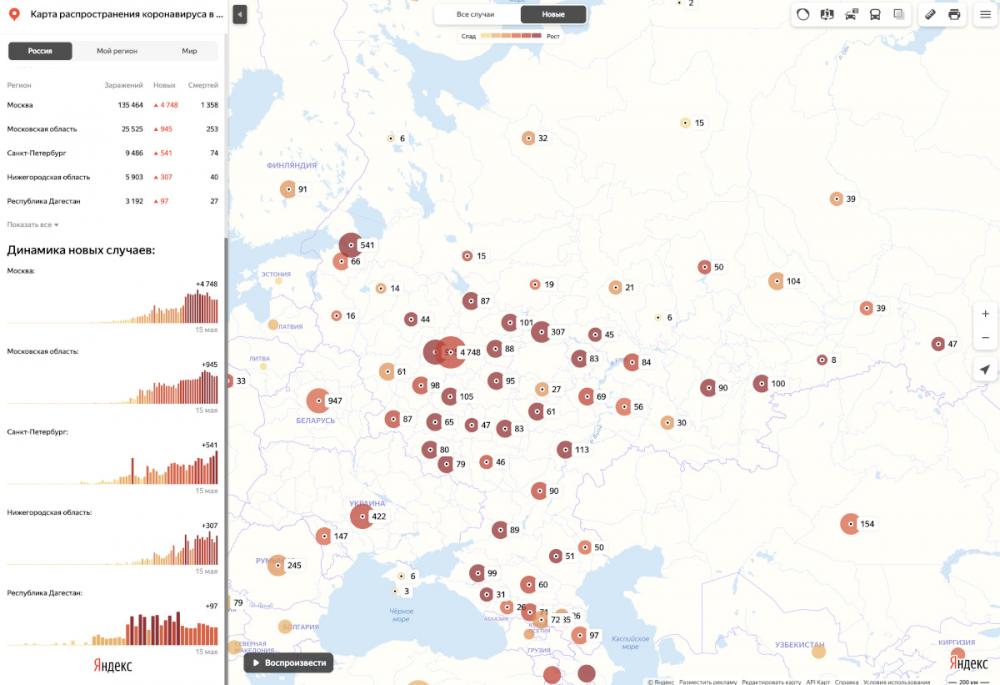The height and width of the screenshot is (685, 1000).
Task: Click the Санкт-Петербург new cases bar chart
Action: coord(112,466)
